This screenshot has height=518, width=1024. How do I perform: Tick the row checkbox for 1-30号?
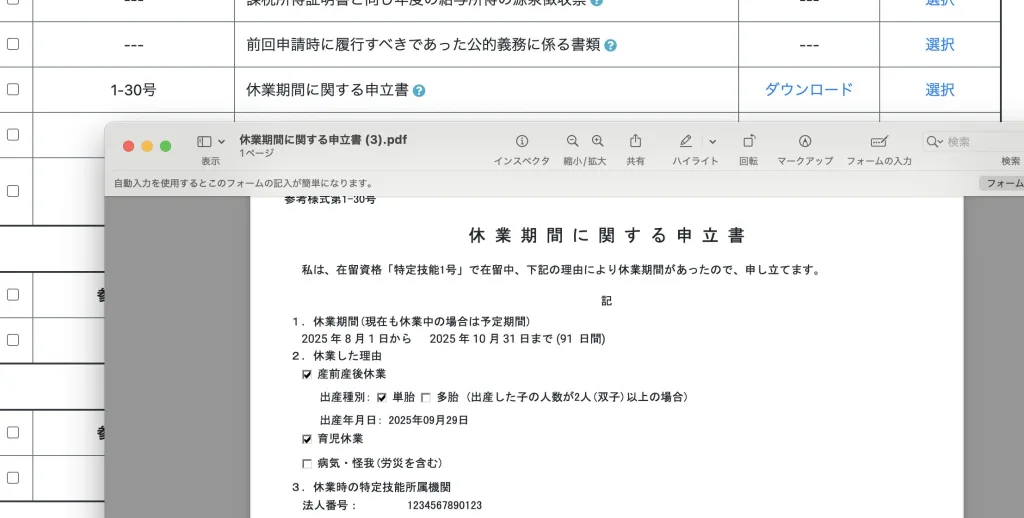13,89
